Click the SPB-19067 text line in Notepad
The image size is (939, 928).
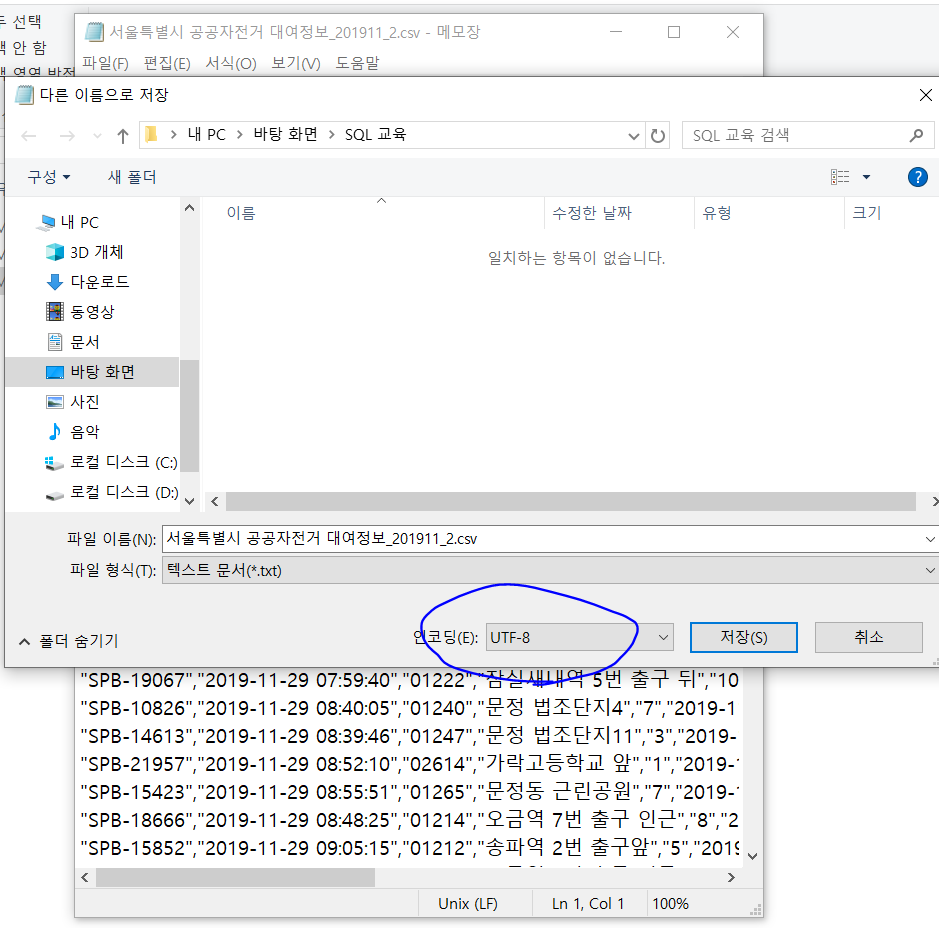(x=410, y=680)
